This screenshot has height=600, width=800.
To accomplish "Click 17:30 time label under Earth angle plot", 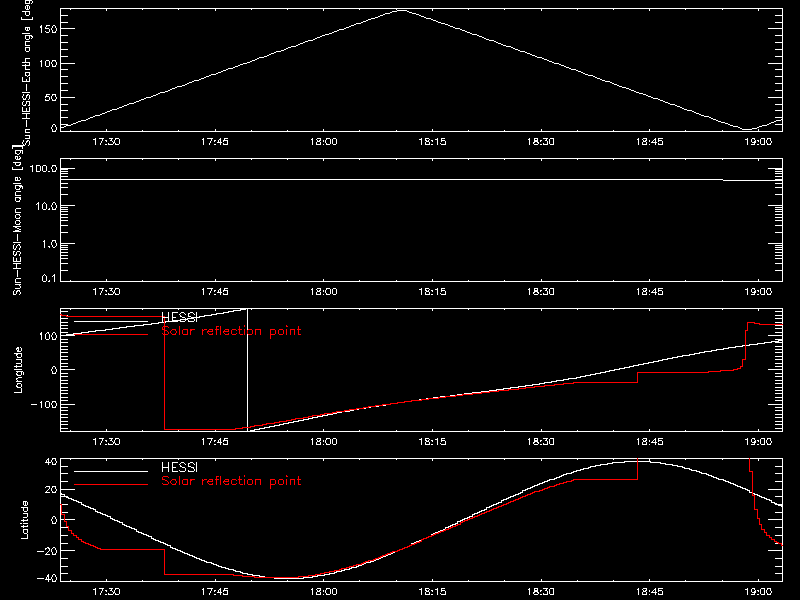I will [106, 142].
